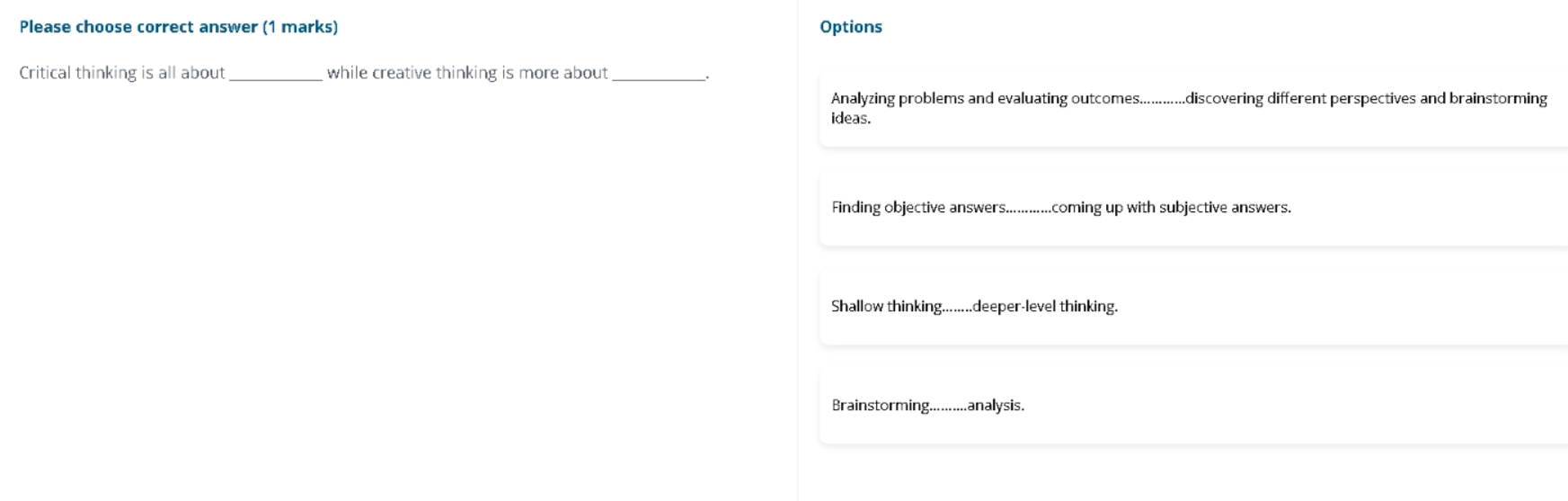Click the "deeper-level thinking" text
The image size is (1568, 501).
tap(1044, 306)
